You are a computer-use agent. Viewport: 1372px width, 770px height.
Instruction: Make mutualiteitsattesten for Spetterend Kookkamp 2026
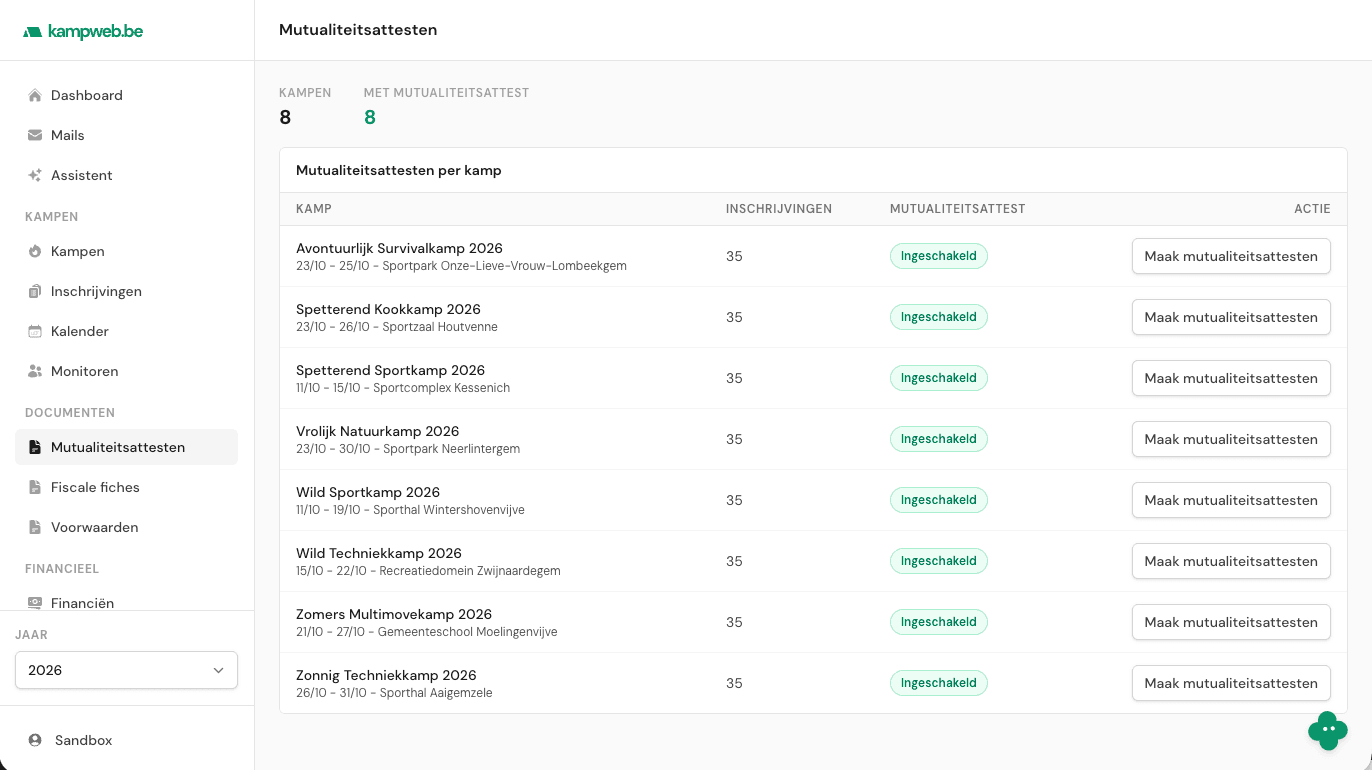(x=1231, y=317)
